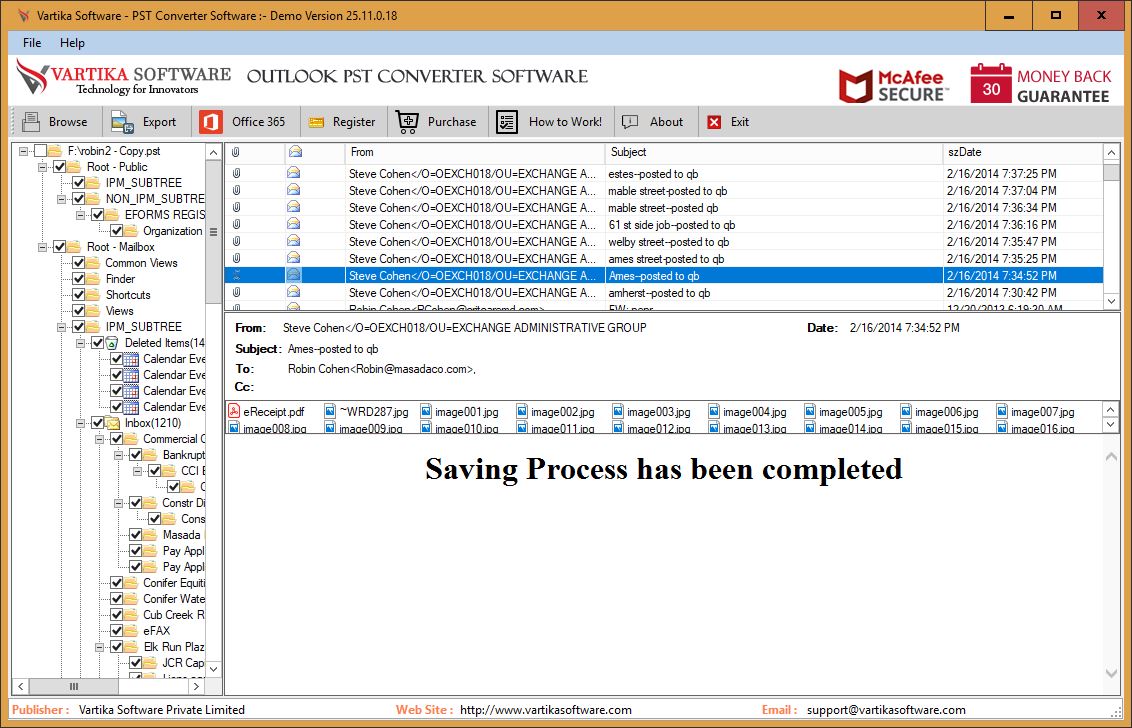This screenshot has width=1132, height=728.
Task: Uncheck the Shortcuts folder checkbox
Action: coord(79,295)
